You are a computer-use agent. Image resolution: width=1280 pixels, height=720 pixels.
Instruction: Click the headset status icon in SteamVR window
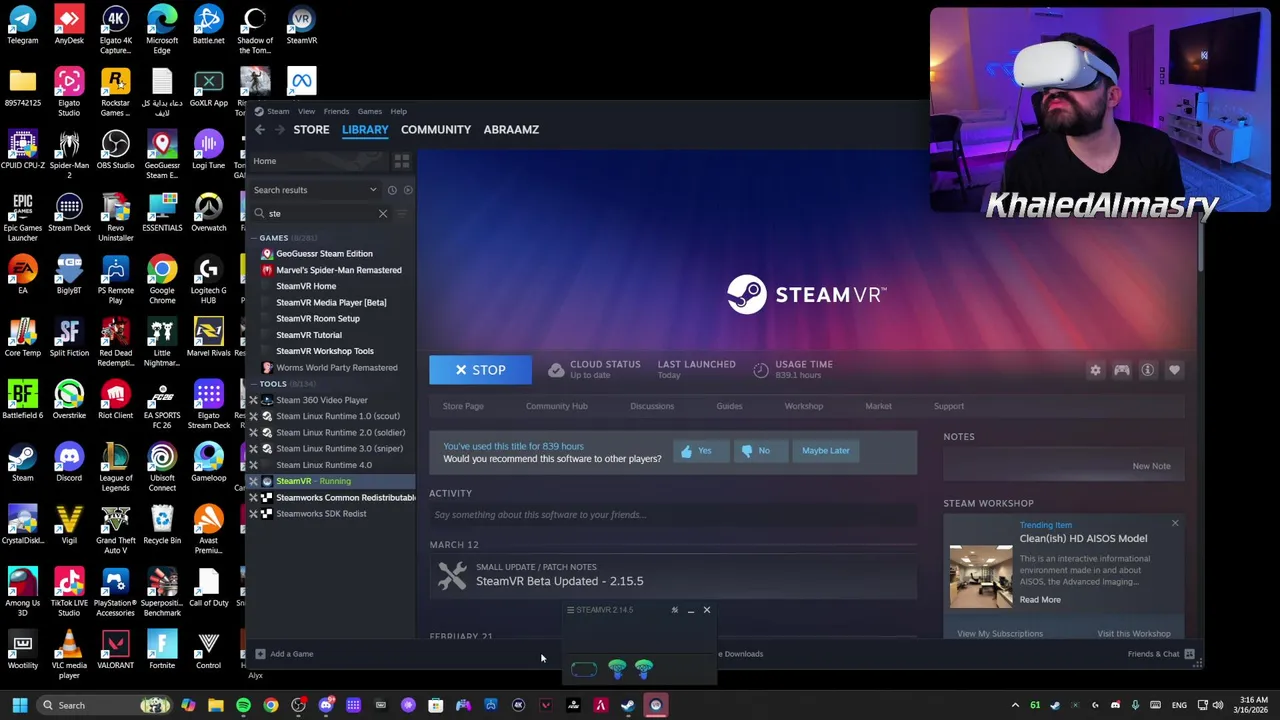pos(584,669)
